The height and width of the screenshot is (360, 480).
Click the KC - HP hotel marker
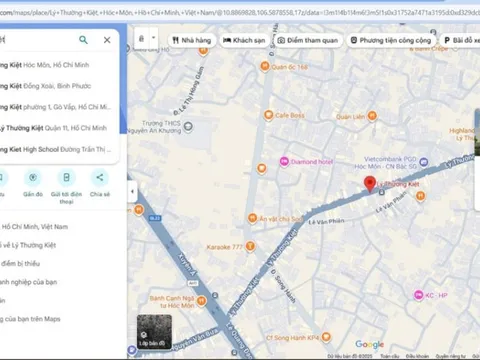pyautogui.click(x=418, y=295)
